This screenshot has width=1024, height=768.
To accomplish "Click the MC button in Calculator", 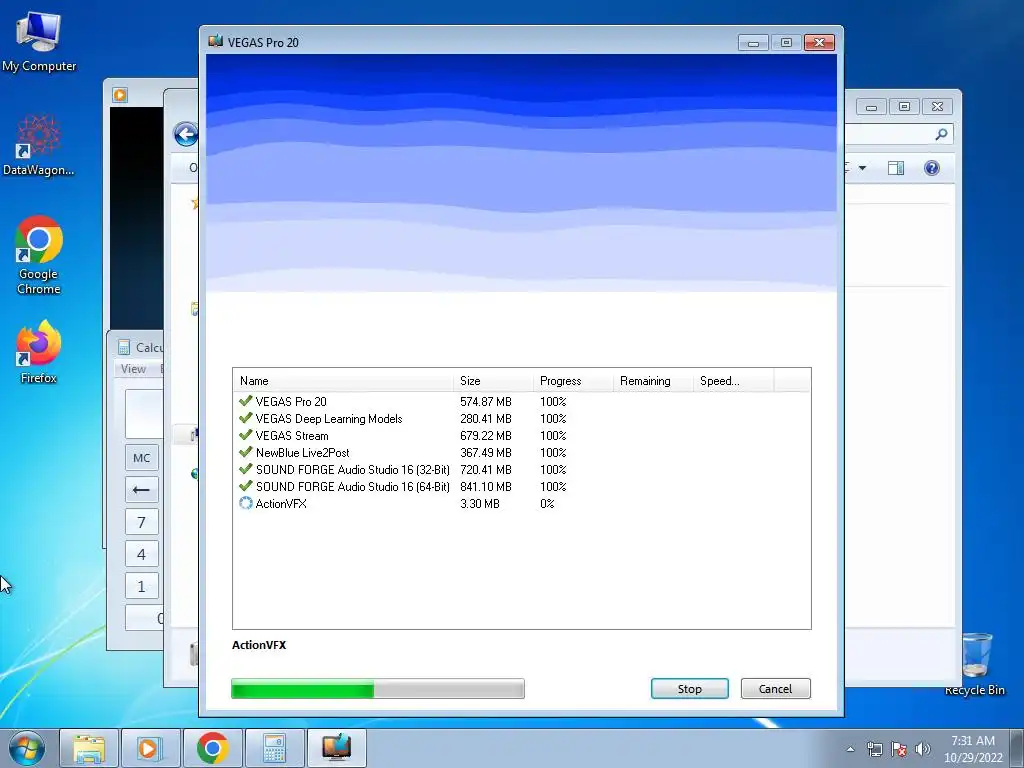I will pyautogui.click(x=142, y=458).
